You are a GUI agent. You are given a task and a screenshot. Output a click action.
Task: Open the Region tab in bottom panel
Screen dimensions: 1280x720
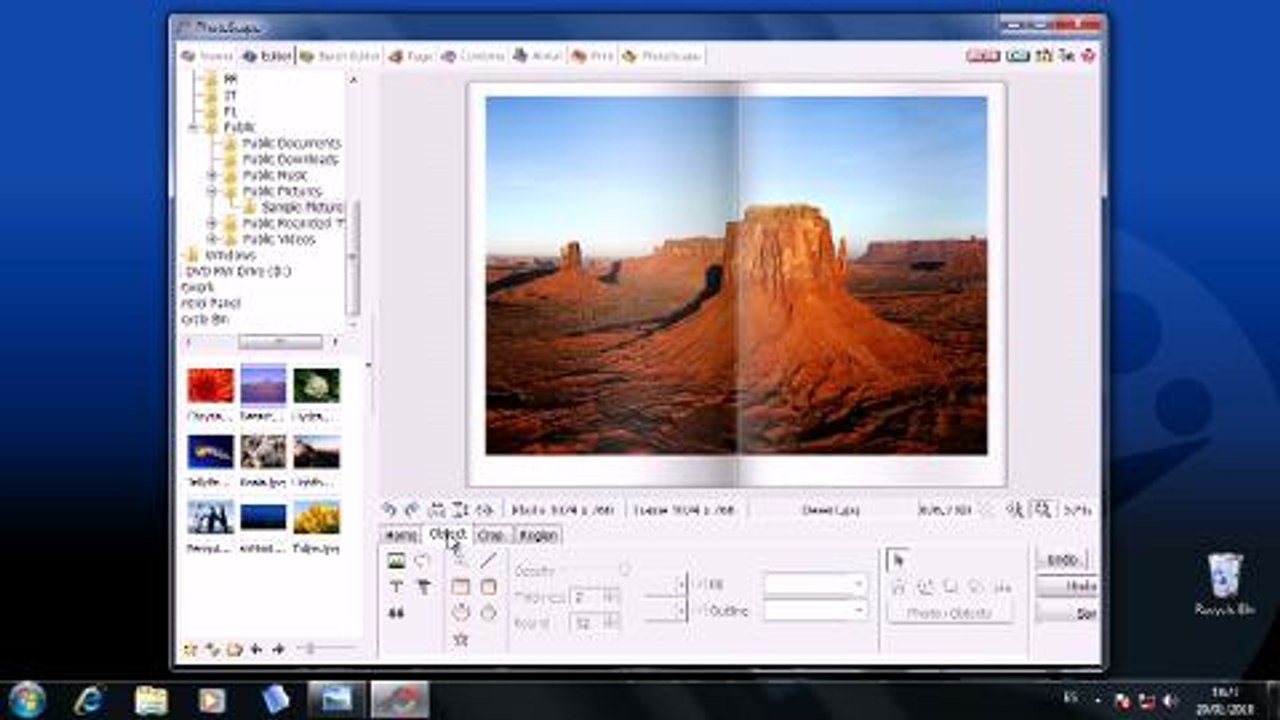tap(538, 535)
